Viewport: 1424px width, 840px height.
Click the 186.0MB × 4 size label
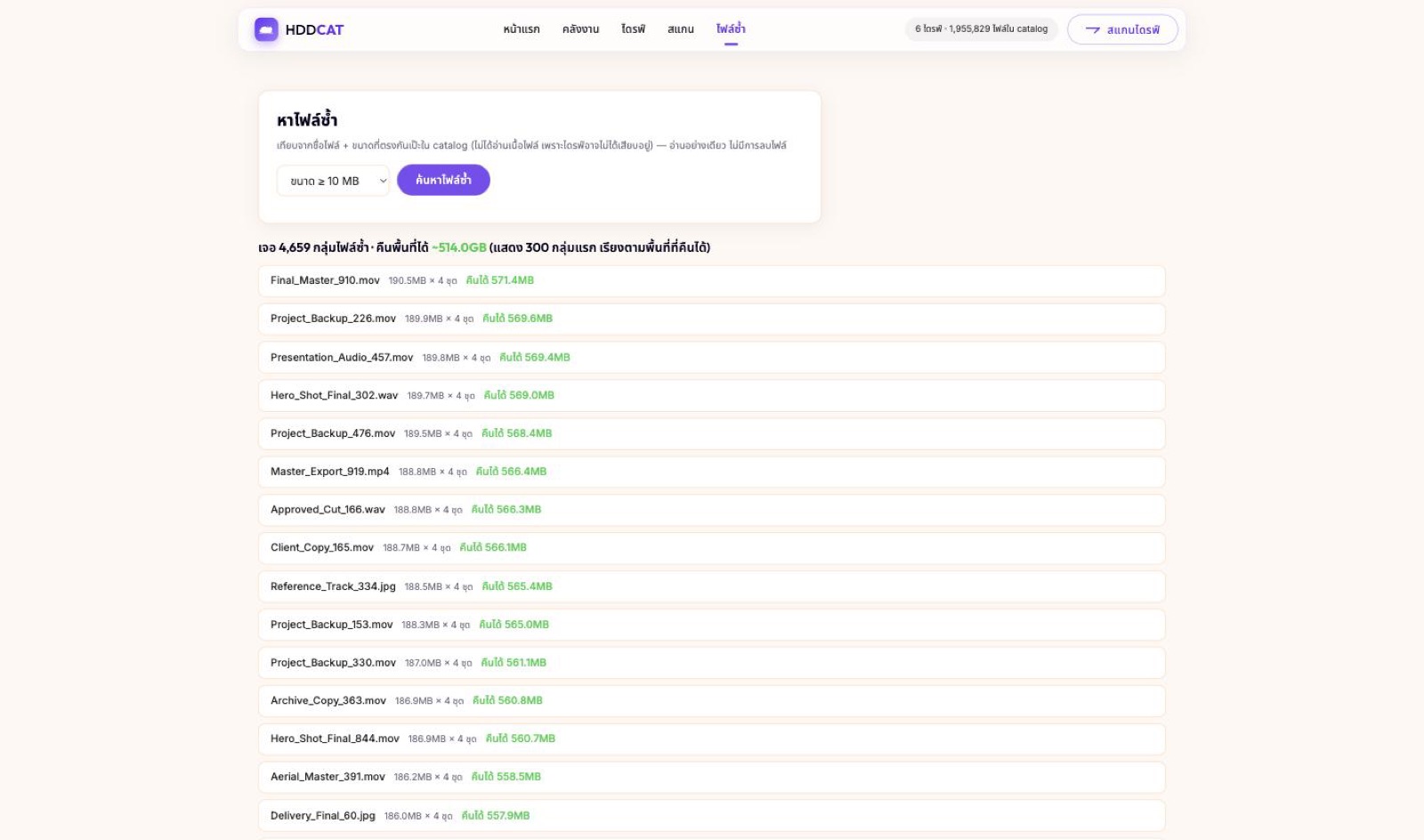pyautogui.click(x=418, y=816)
